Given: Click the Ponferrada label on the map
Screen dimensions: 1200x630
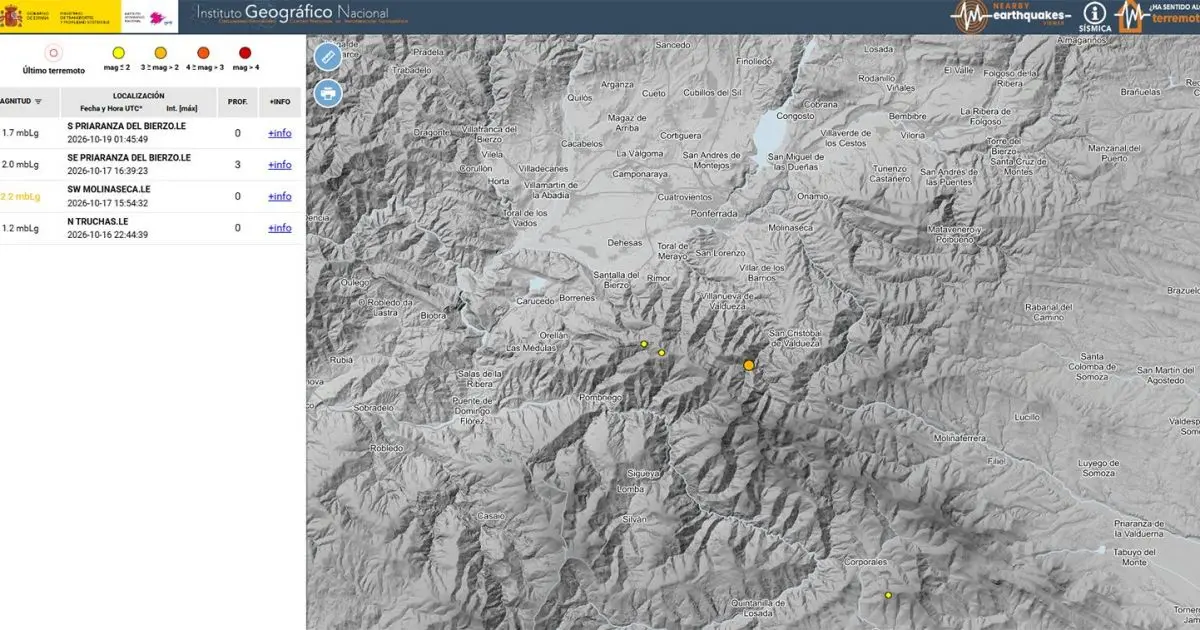Looking at the screenshot, I should 713,215.
